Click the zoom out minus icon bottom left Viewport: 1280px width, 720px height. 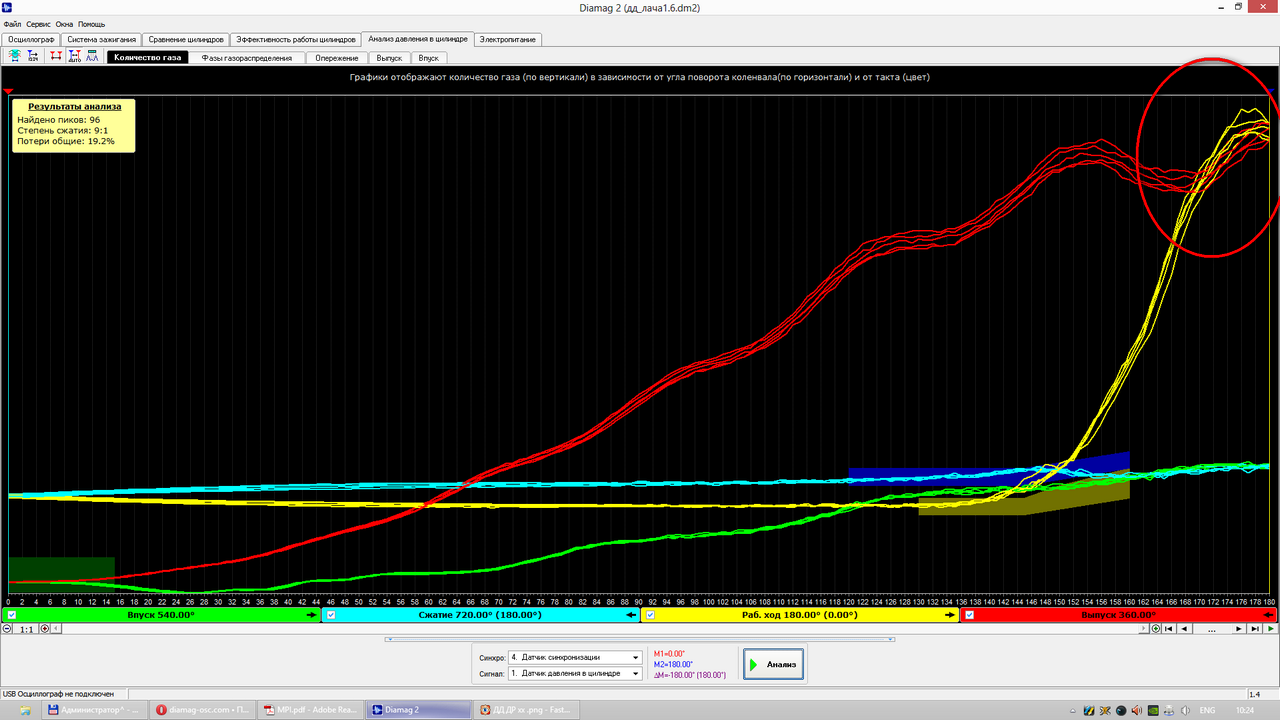tap(7, 629)
